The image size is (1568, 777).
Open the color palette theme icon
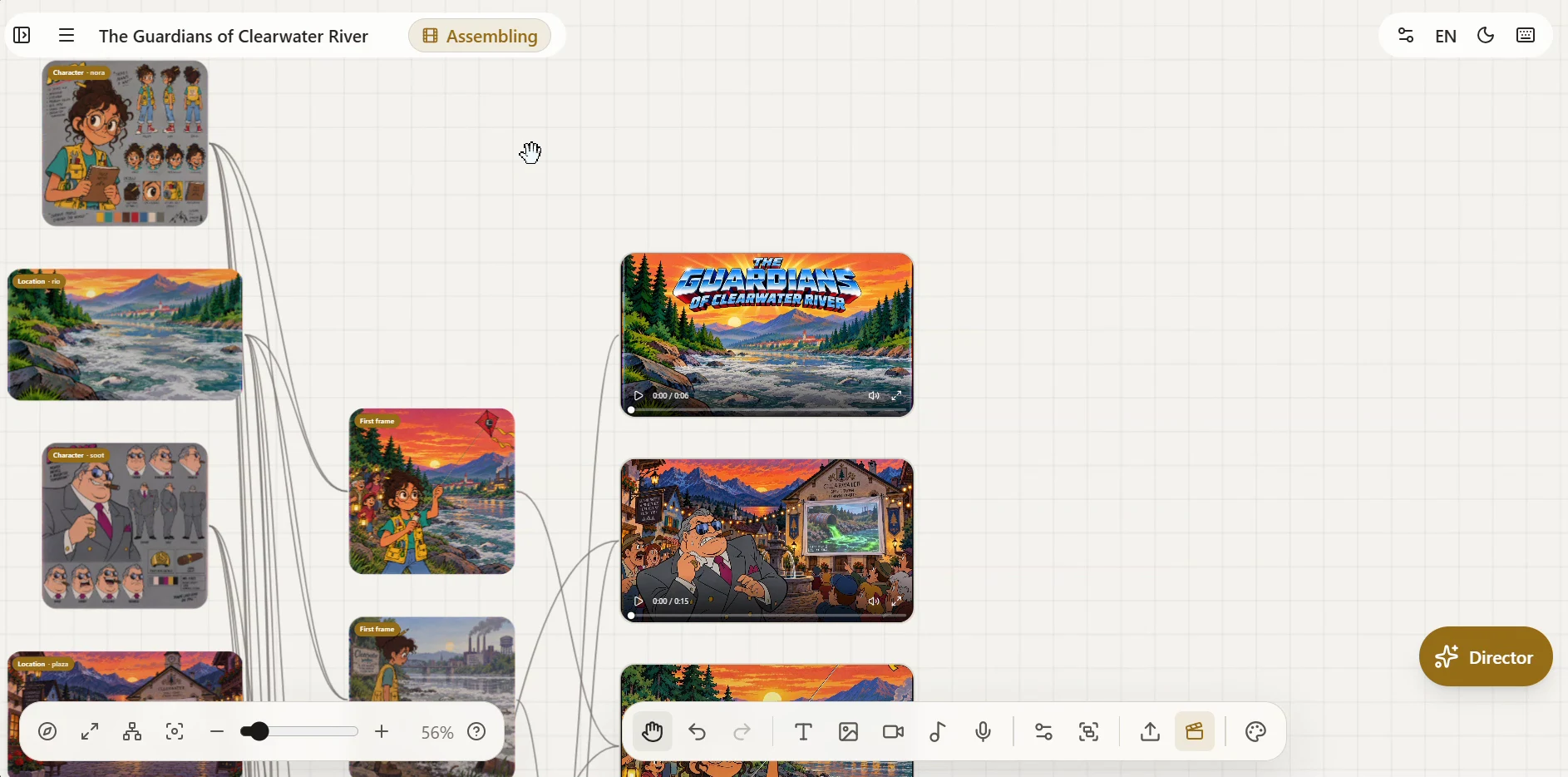pos(1255,732)
